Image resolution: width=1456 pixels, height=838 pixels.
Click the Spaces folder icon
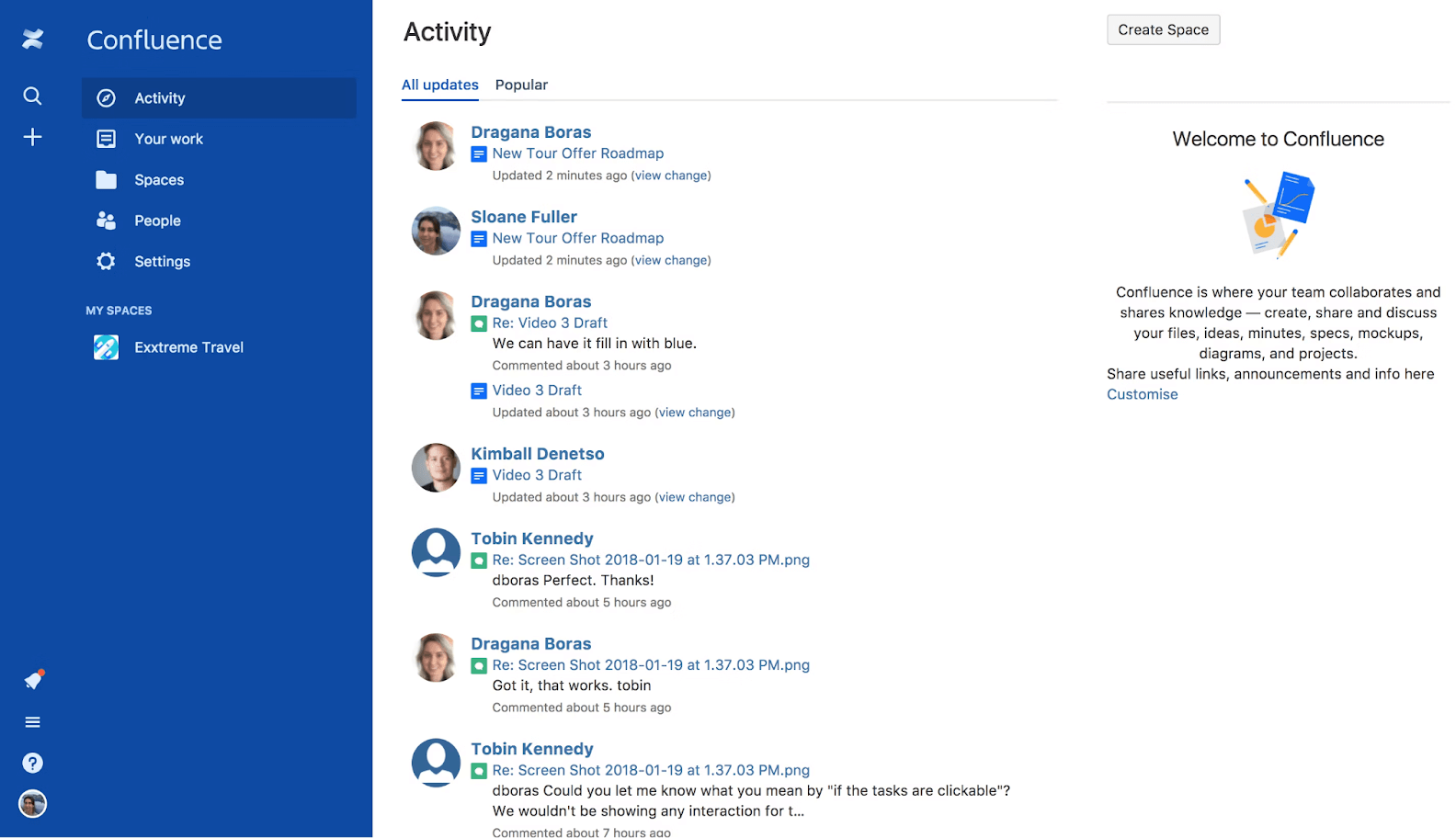(x=107, y=180)
